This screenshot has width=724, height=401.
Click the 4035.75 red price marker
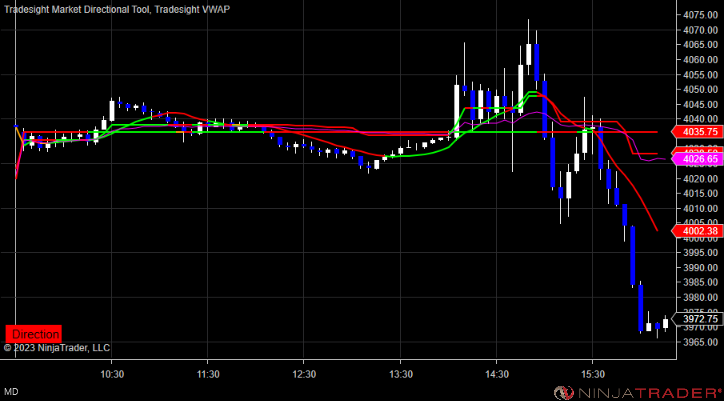697,132
